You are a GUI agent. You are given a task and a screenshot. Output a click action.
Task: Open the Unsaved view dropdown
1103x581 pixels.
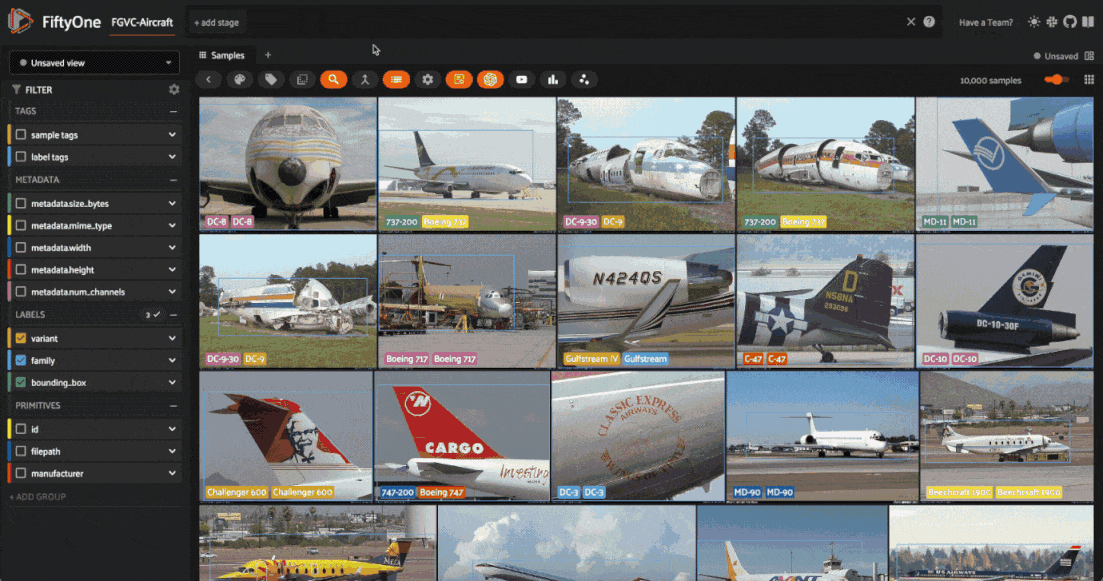tap(94, 62)
